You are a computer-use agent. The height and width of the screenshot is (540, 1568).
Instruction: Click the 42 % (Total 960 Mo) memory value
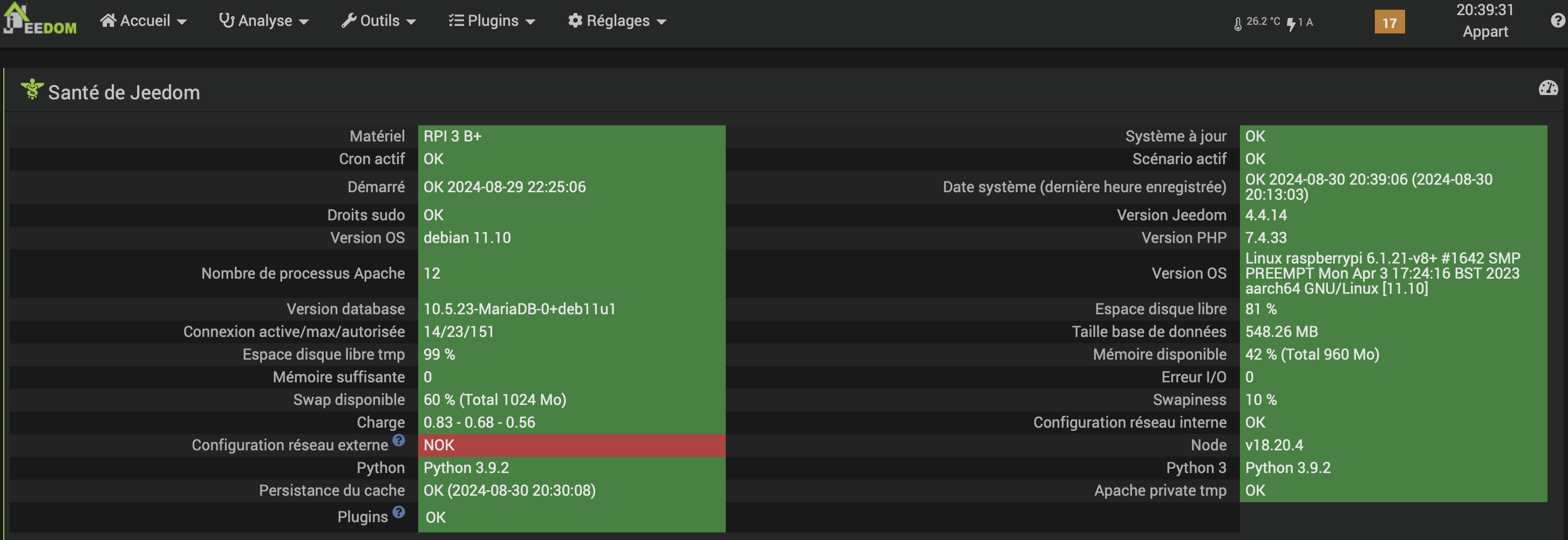tap(1312, 355)
